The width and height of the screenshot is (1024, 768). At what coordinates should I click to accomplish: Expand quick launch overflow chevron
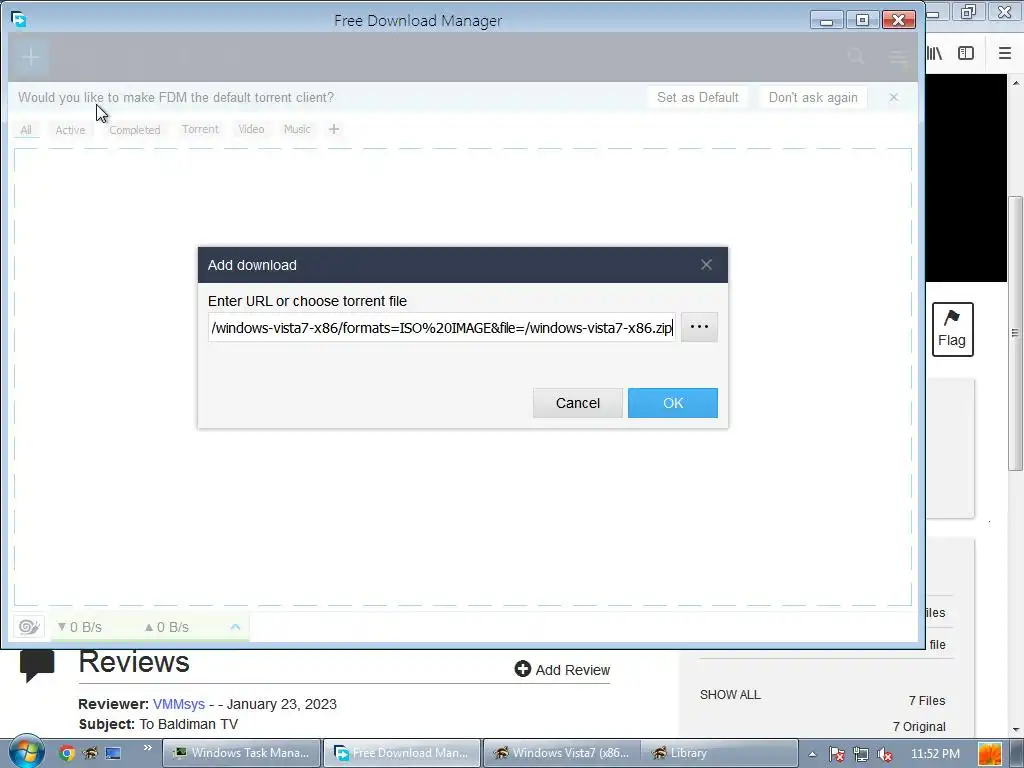[148, 748]
